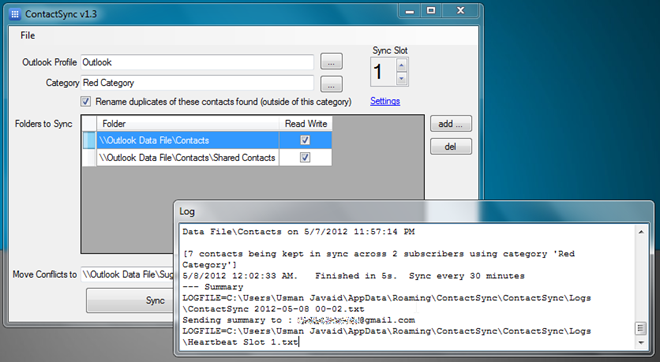The height and width of the screenshot is (362, 660).
Task: Increase the Sync Slot value
Action: (x=402, y=65)
